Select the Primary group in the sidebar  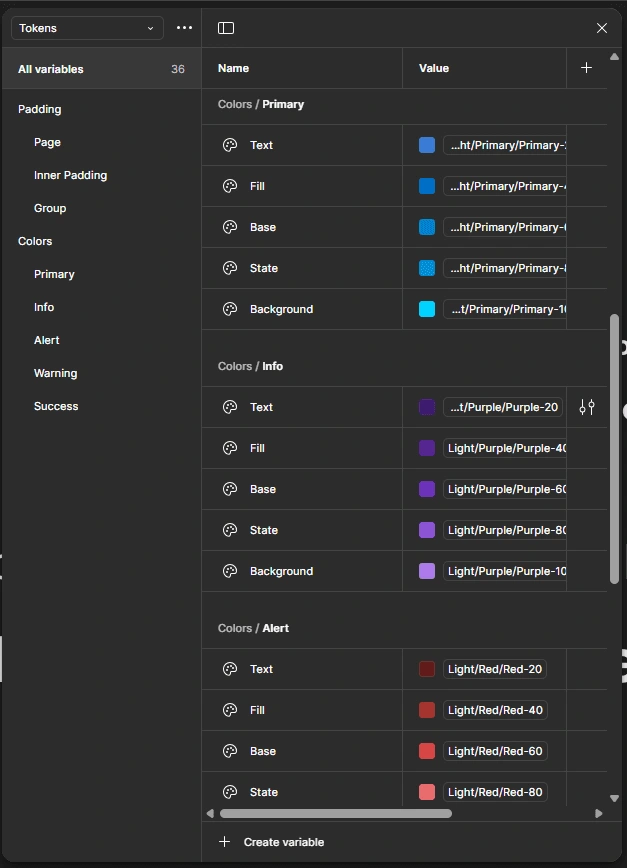point(54,274)
